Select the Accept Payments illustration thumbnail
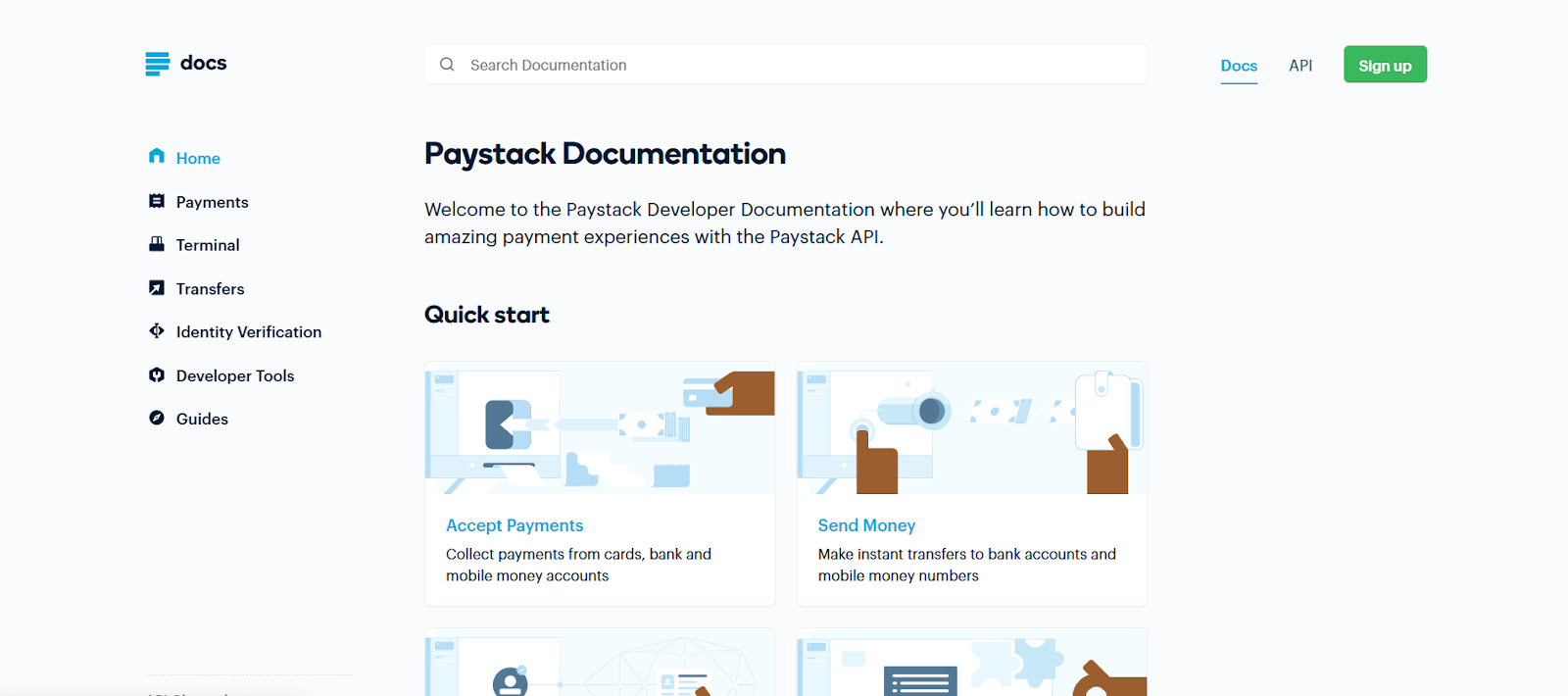The width and height of the screenshot is (1568, 696). coord(600,428)
